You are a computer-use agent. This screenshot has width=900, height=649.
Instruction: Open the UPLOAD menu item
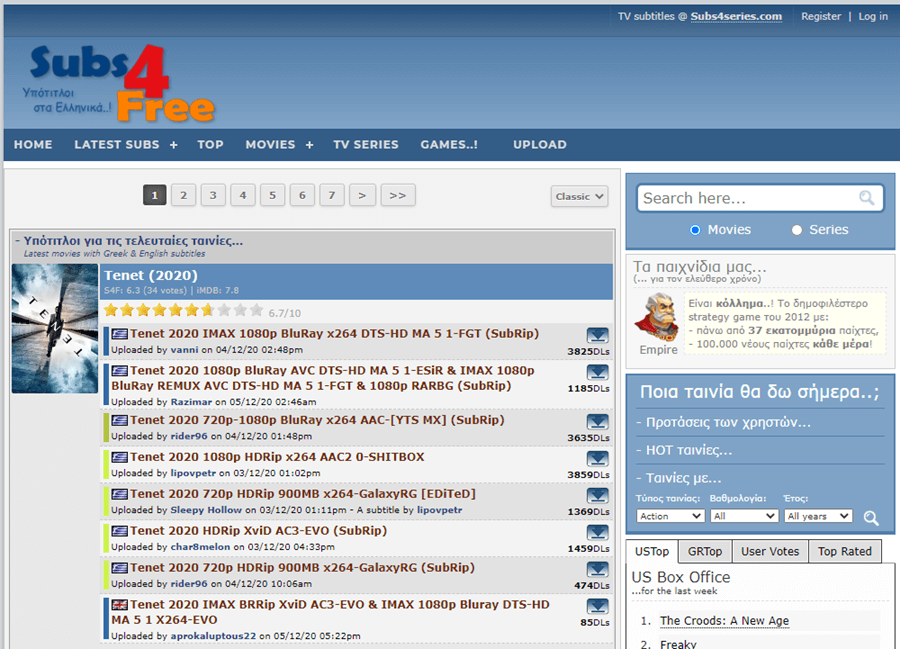pyautogui.click(x=540, y=145)
